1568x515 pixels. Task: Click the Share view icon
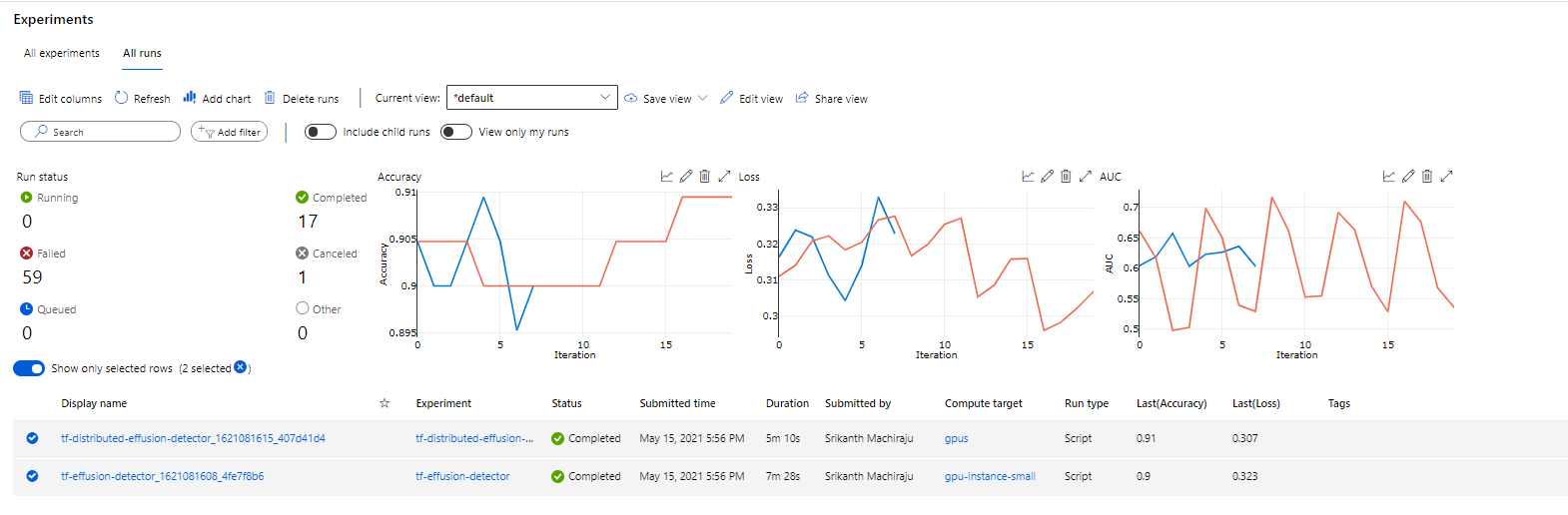click(802, 98)
